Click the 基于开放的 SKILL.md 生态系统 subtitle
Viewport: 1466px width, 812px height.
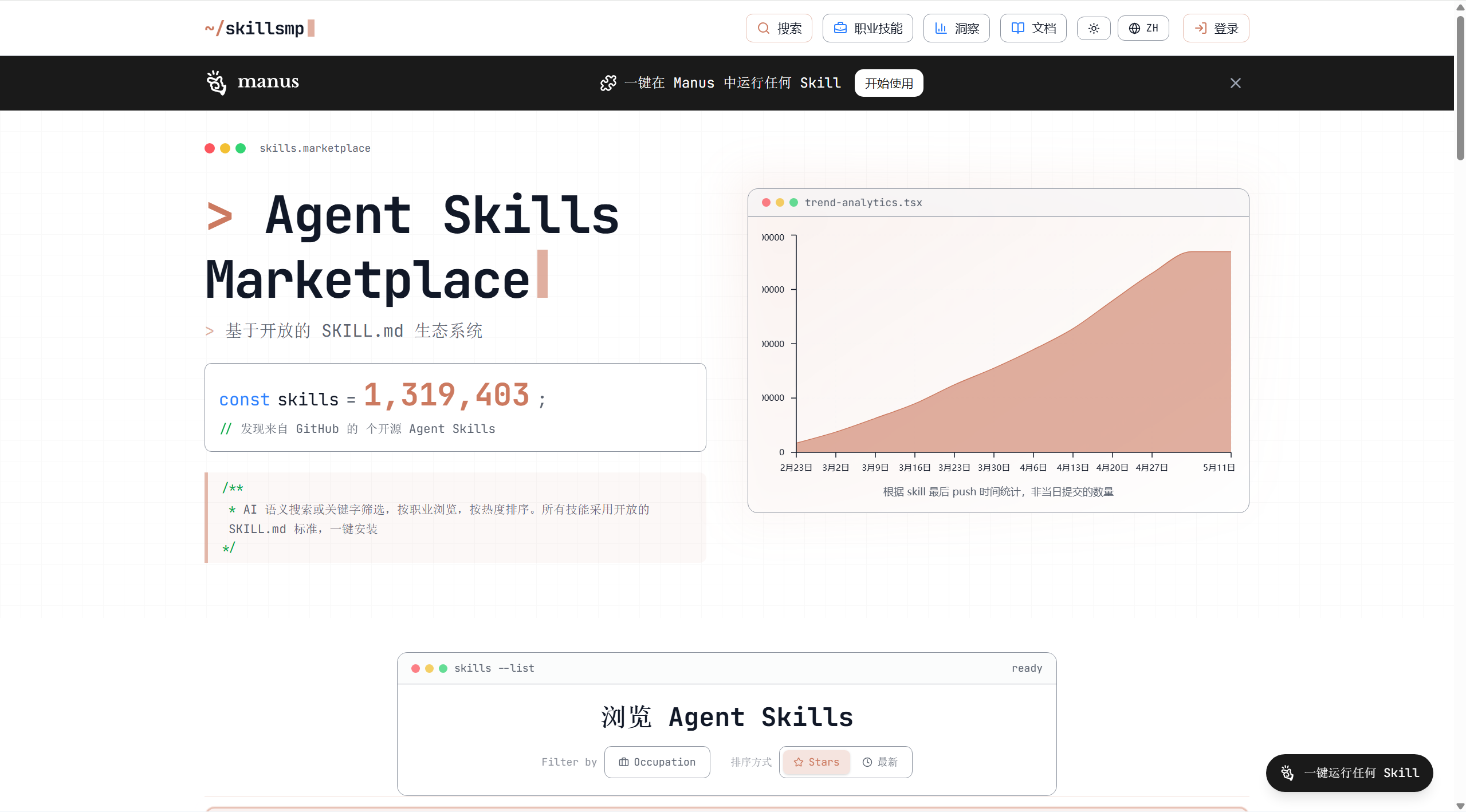tap(353, 330)
